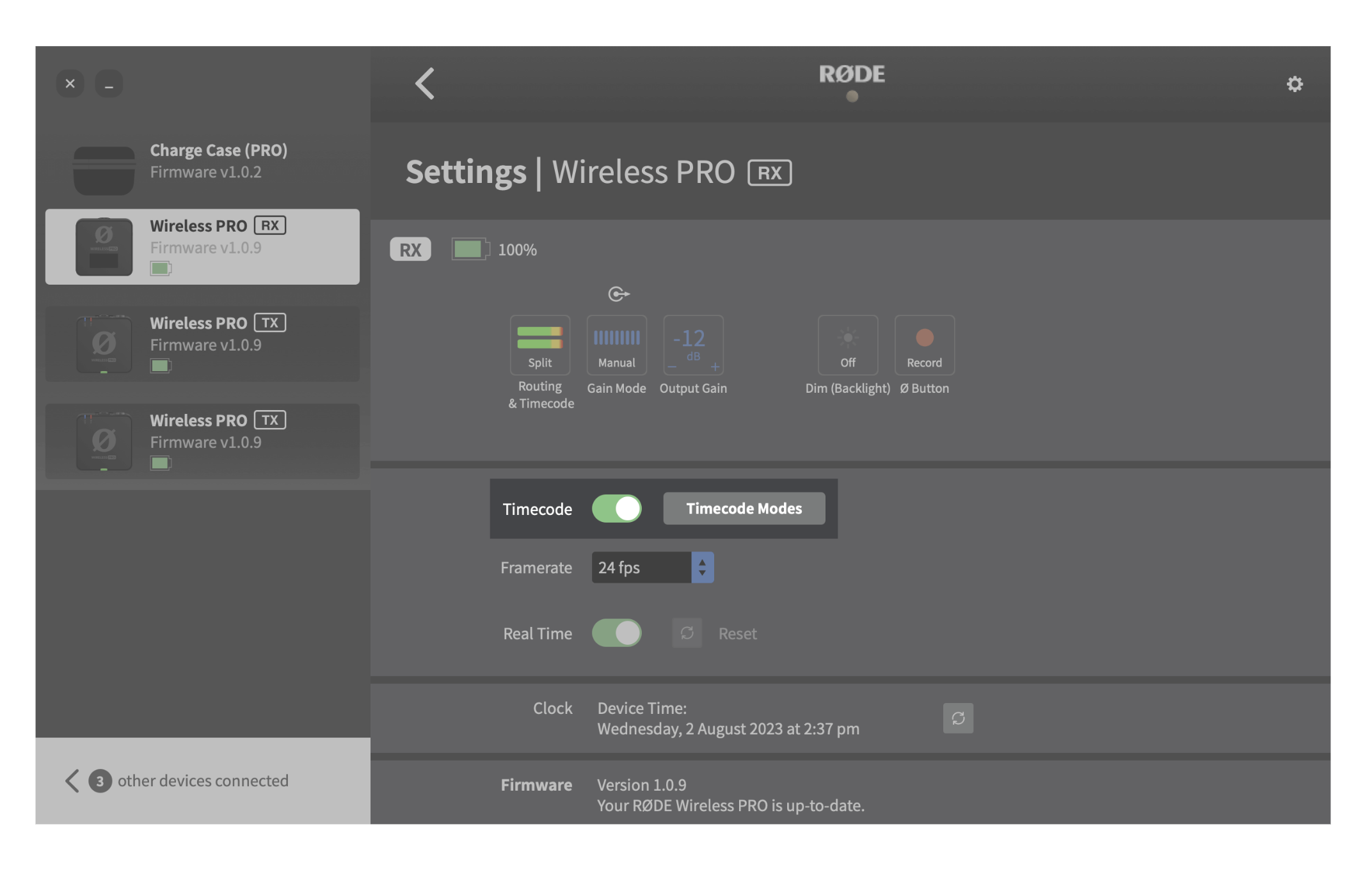Select the Split routing icon
Viewport: 1372px width, 870px height.
pyautogui.click(x=539, y=345)
